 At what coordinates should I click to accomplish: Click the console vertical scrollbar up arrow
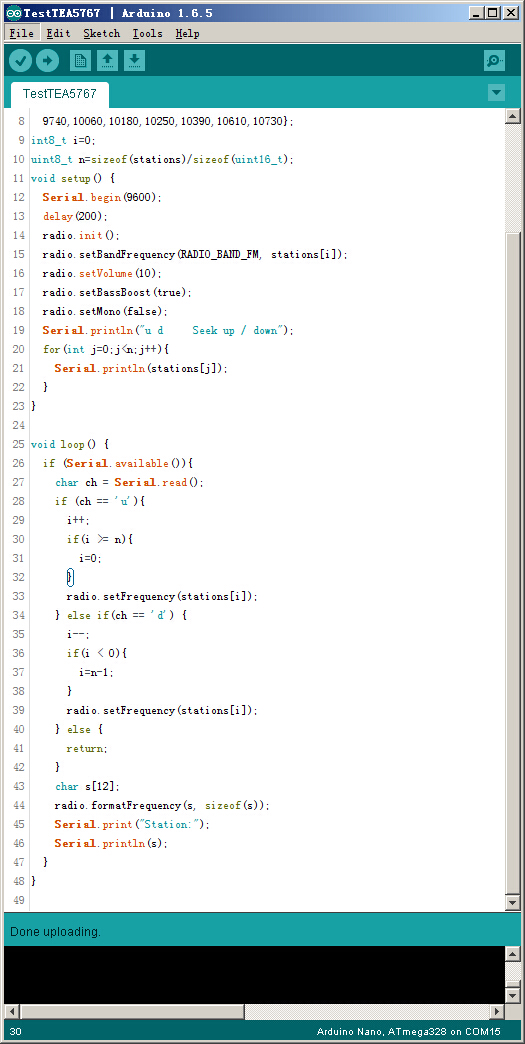point(512,954)
